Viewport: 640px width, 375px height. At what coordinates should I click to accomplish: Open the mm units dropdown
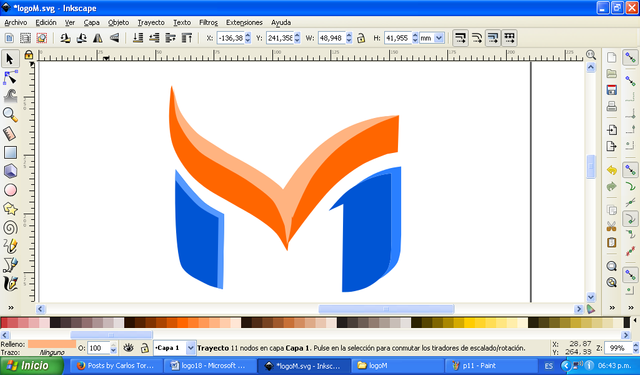click(x=439, y=38)
